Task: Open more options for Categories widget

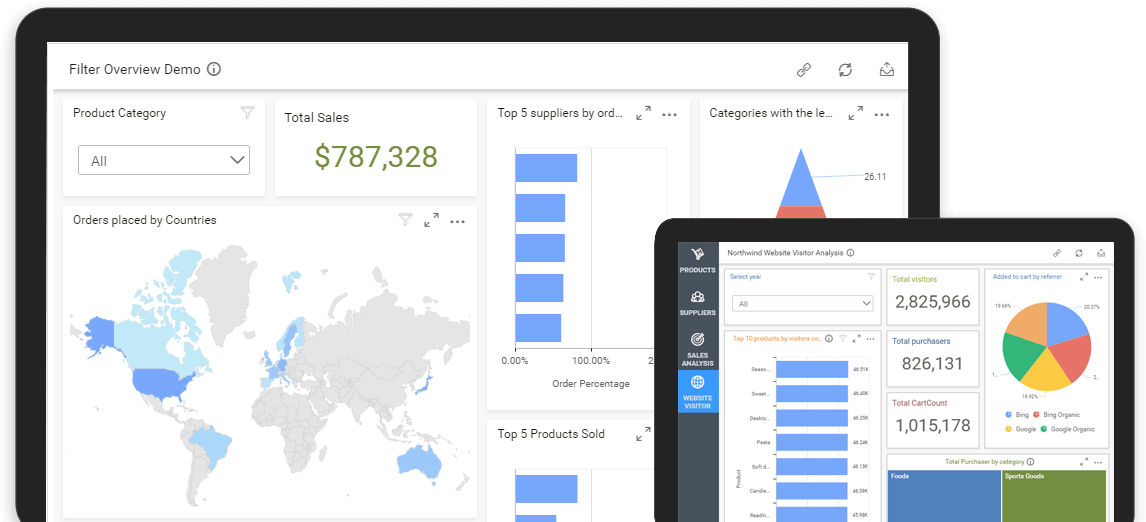Action: (x=882, y=114)
